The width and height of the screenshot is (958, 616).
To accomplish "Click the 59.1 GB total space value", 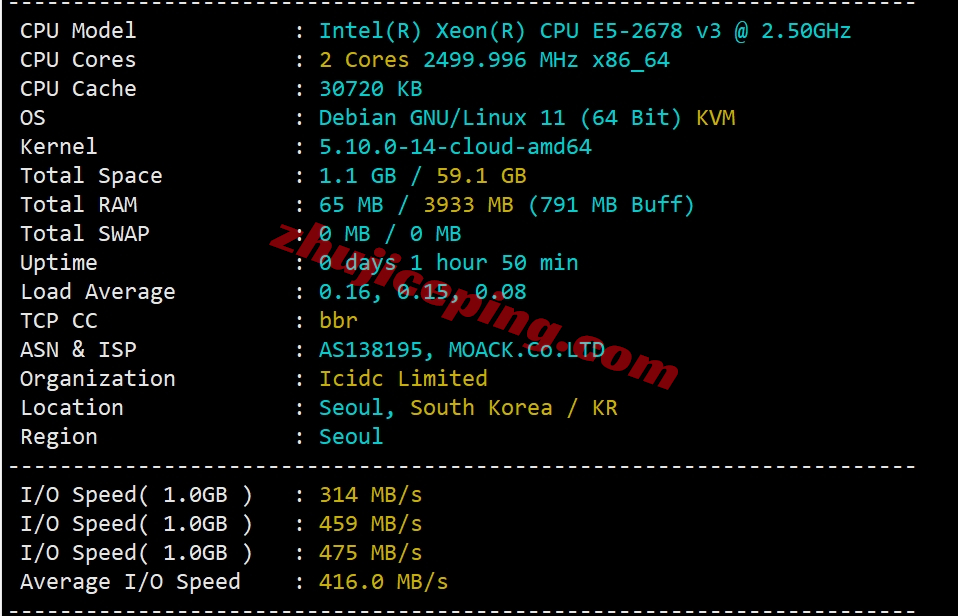I will [x=481, y=176].
